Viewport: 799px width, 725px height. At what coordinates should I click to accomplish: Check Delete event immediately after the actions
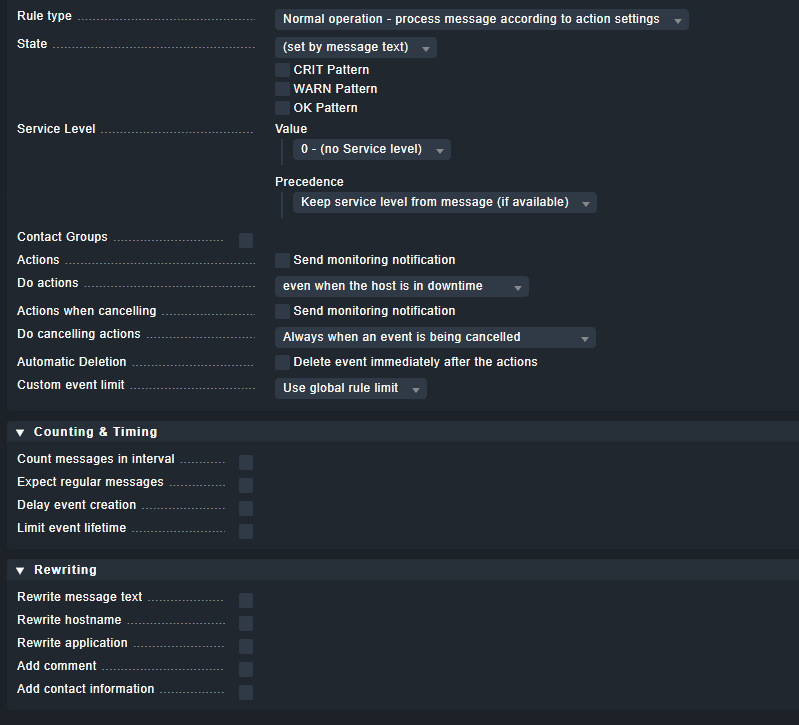click(282, 362)
